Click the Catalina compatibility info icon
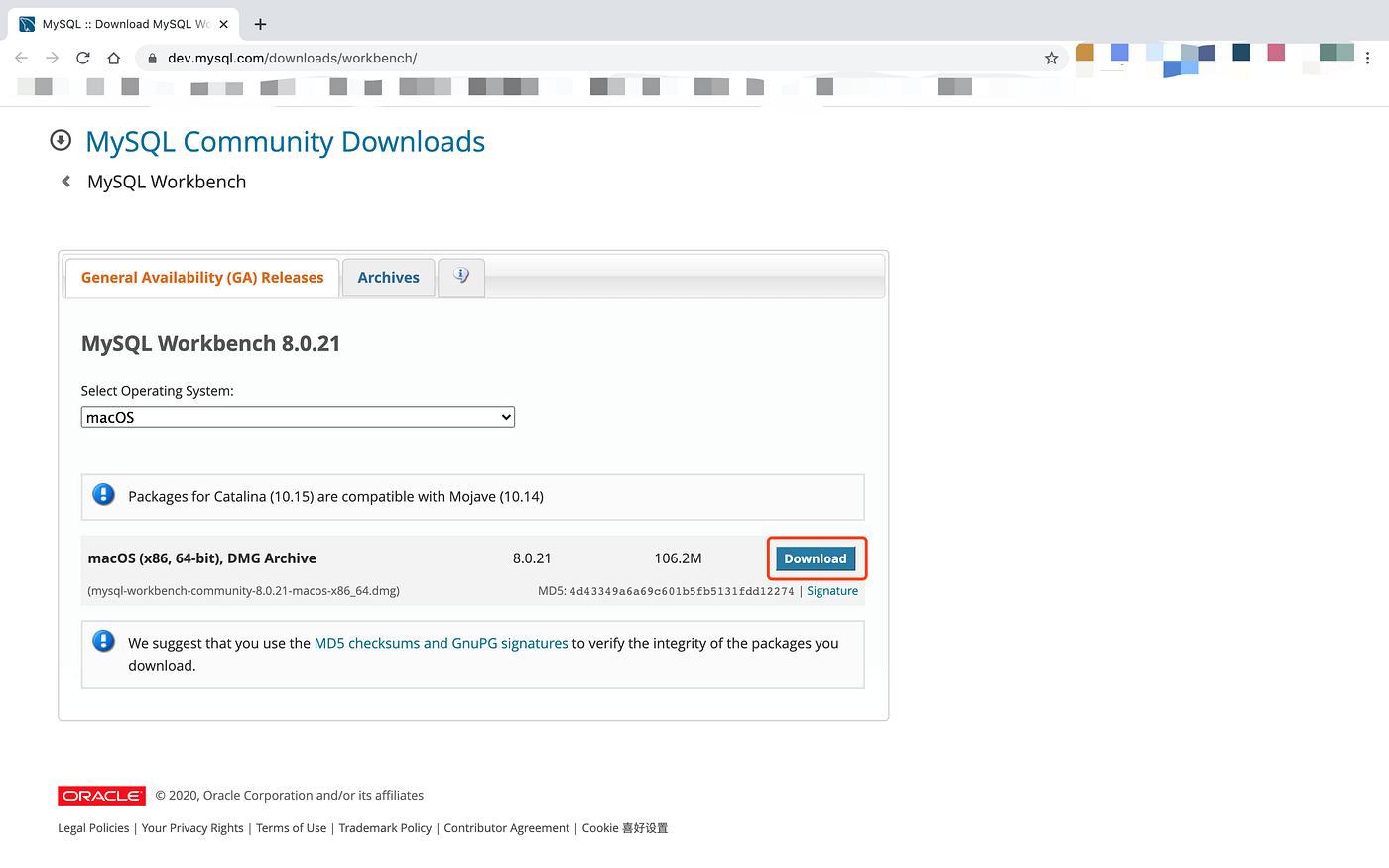This screenshot has height=868, width=1389. click(103, 494)
